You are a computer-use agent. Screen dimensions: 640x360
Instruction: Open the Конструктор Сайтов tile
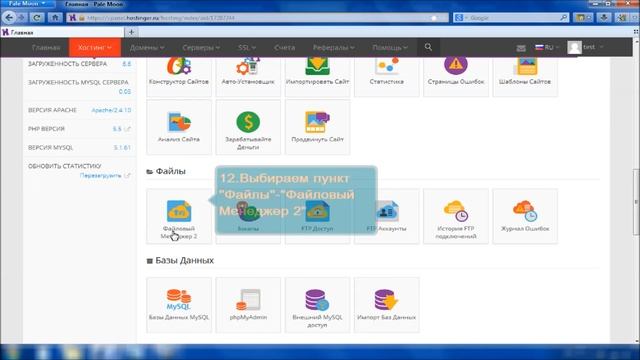tap(179, 76)
